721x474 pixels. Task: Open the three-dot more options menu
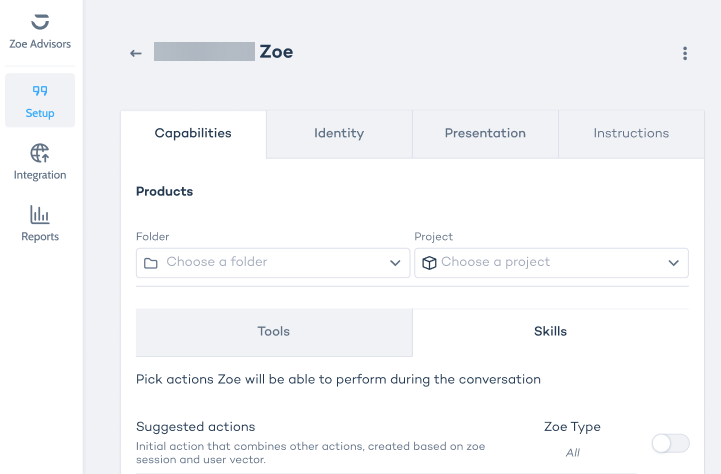click(685, 53)
